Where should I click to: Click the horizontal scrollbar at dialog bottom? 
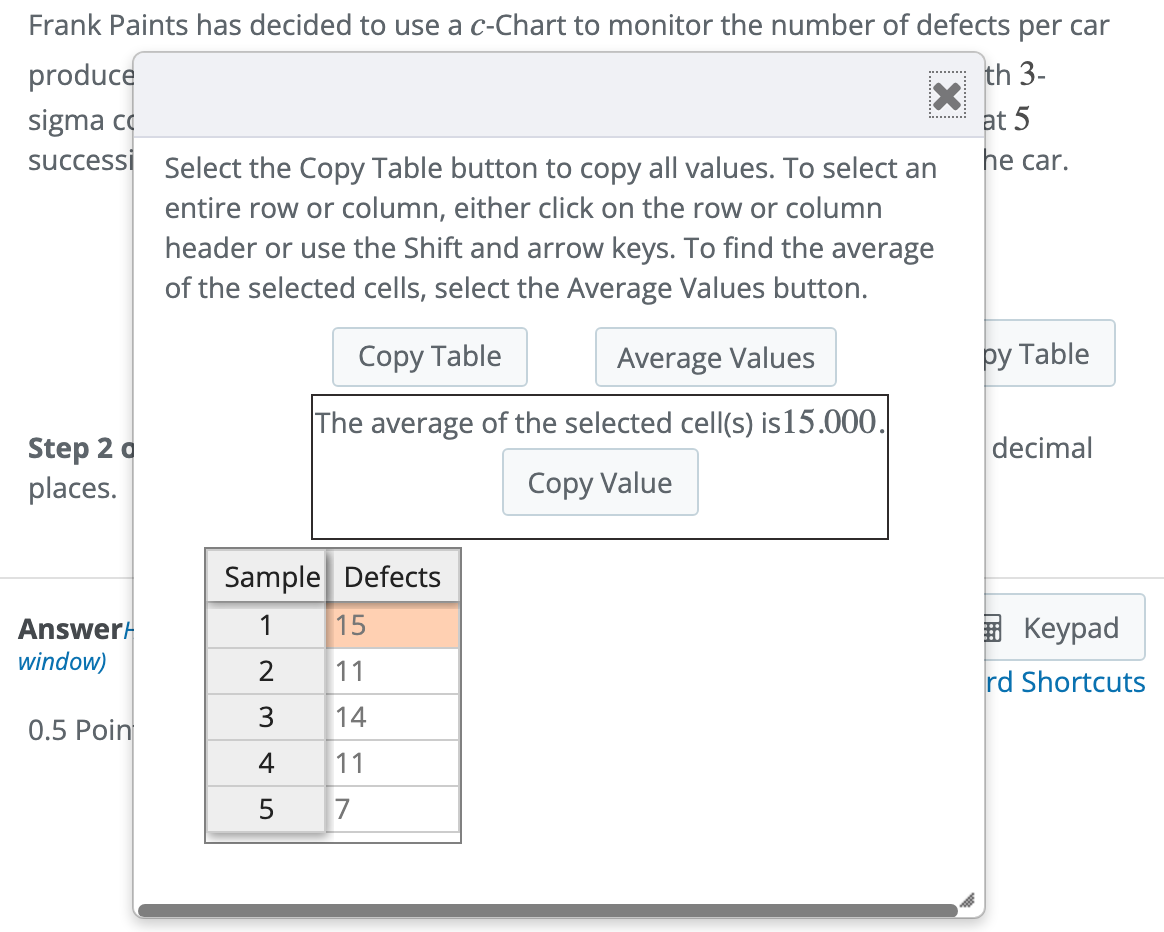(550, 908)
